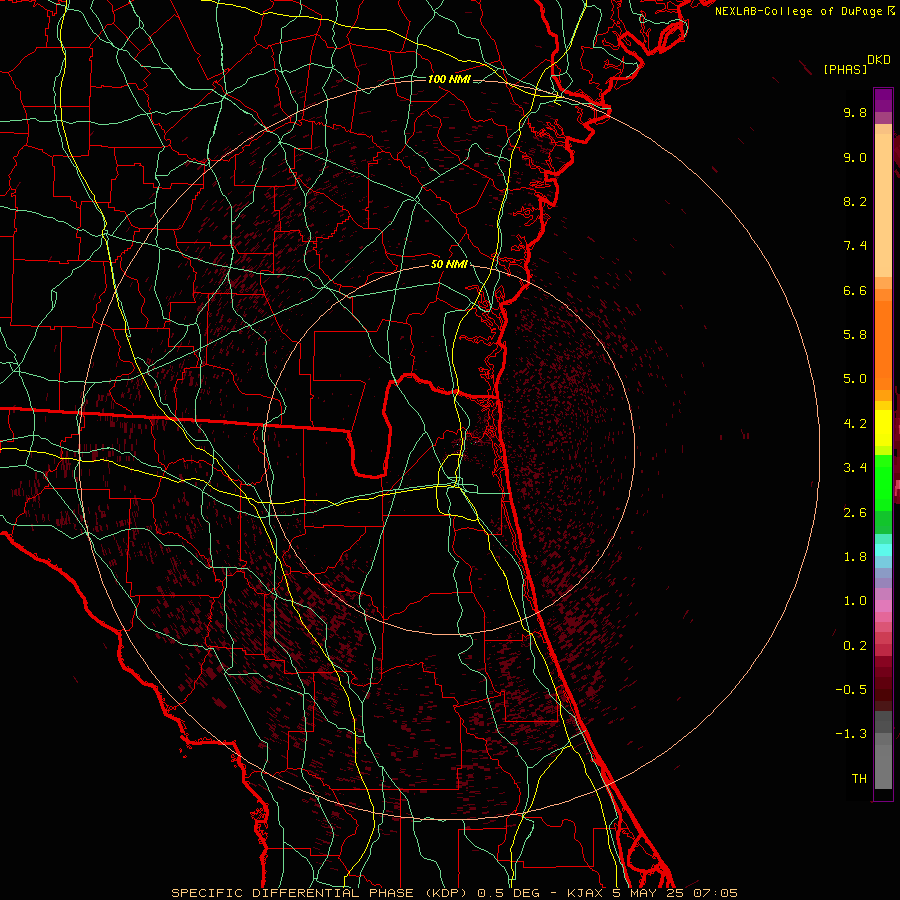Click the 9.8 value on the scale
Viewport: 900px width, 900px height.
coord(855,112)
